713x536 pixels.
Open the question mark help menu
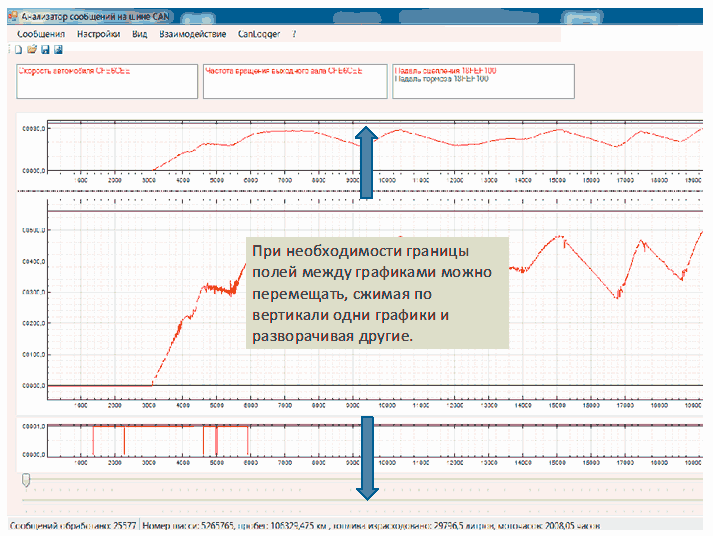[294, 33]
